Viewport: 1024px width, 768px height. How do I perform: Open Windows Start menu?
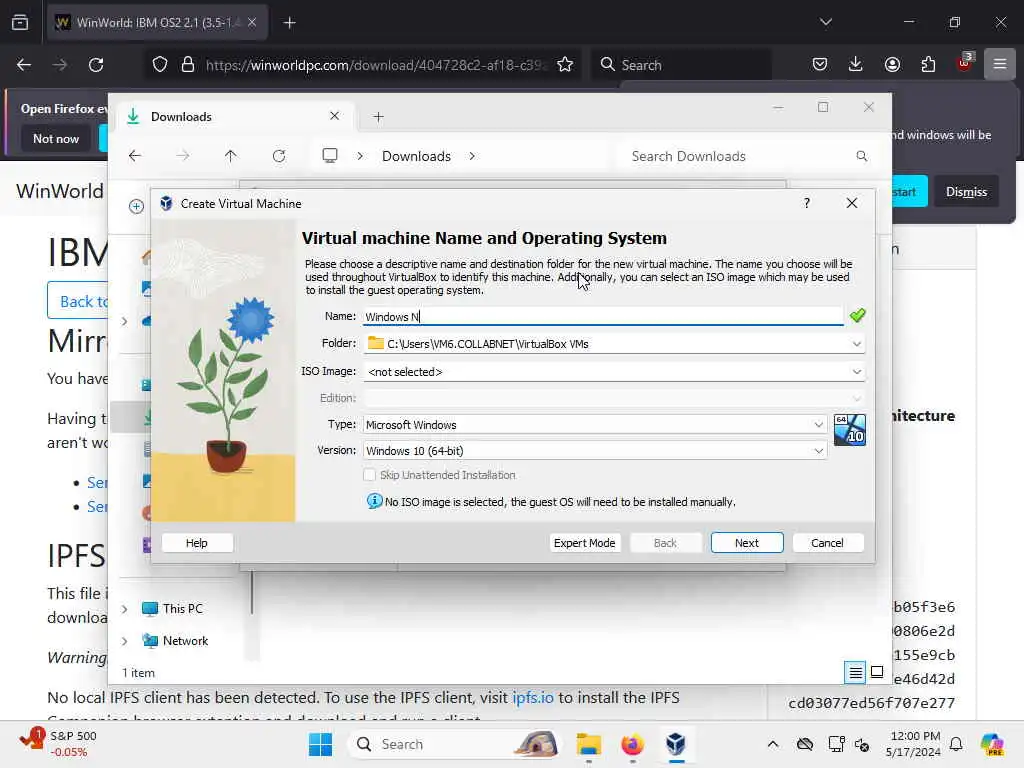pyautogui.click(x=320, y=744)
